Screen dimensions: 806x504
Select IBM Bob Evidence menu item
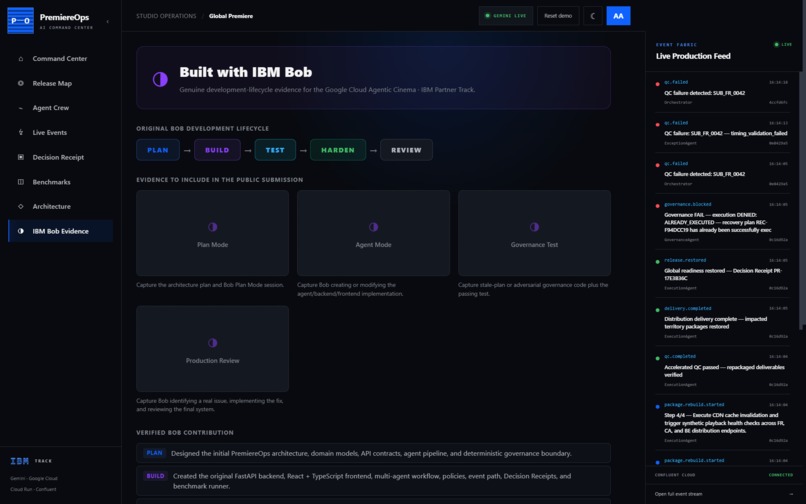coord(61,231)
